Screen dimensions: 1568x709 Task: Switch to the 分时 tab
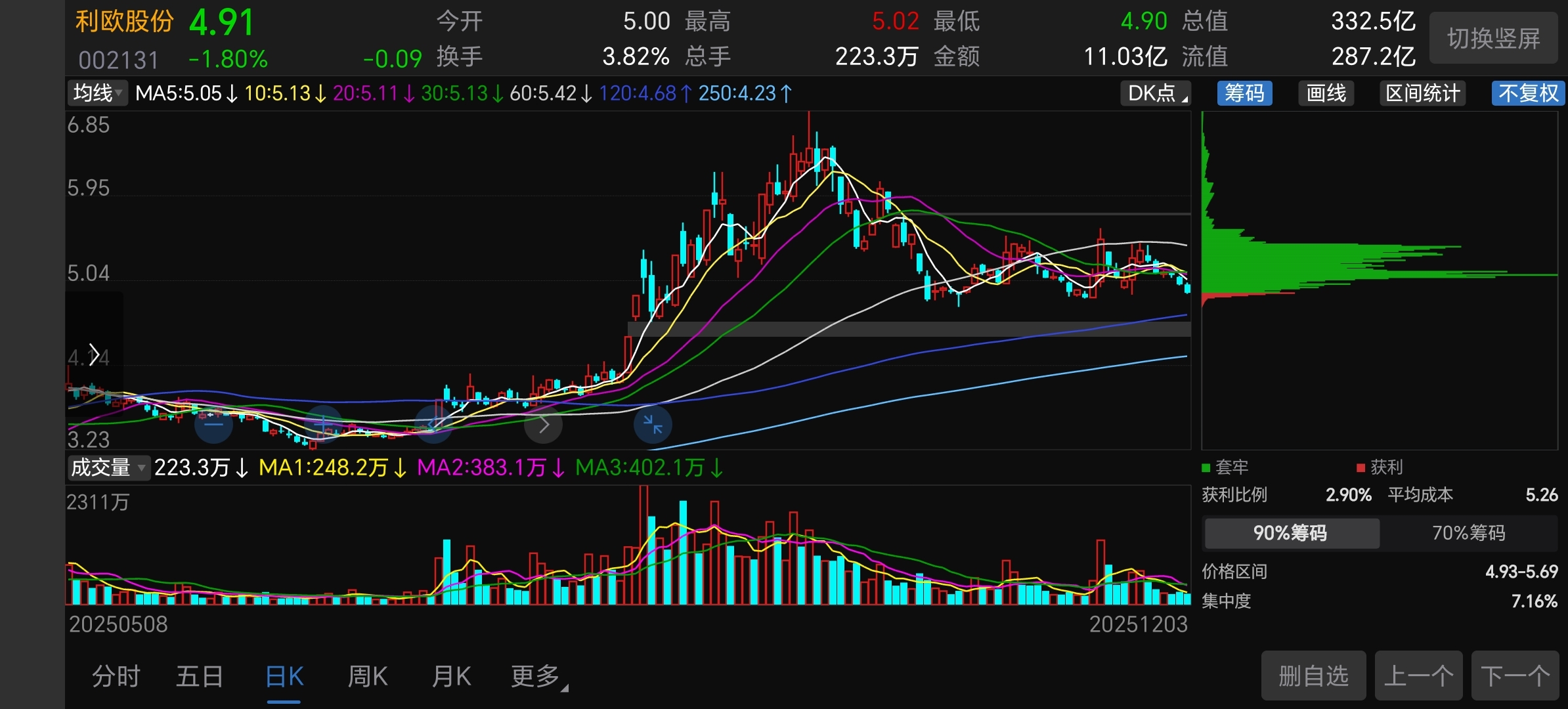coord(116,676)
